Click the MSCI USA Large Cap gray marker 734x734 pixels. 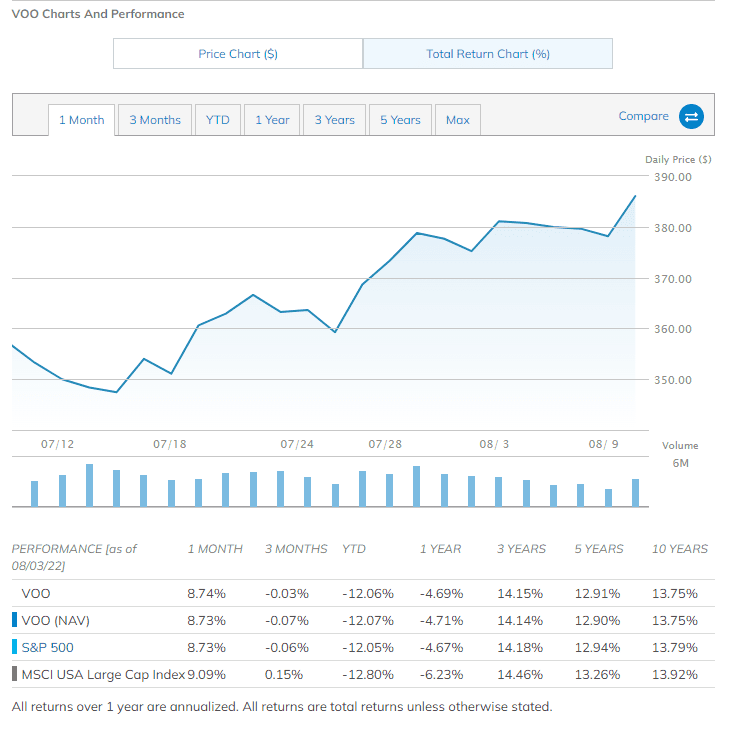pos(15,674)
